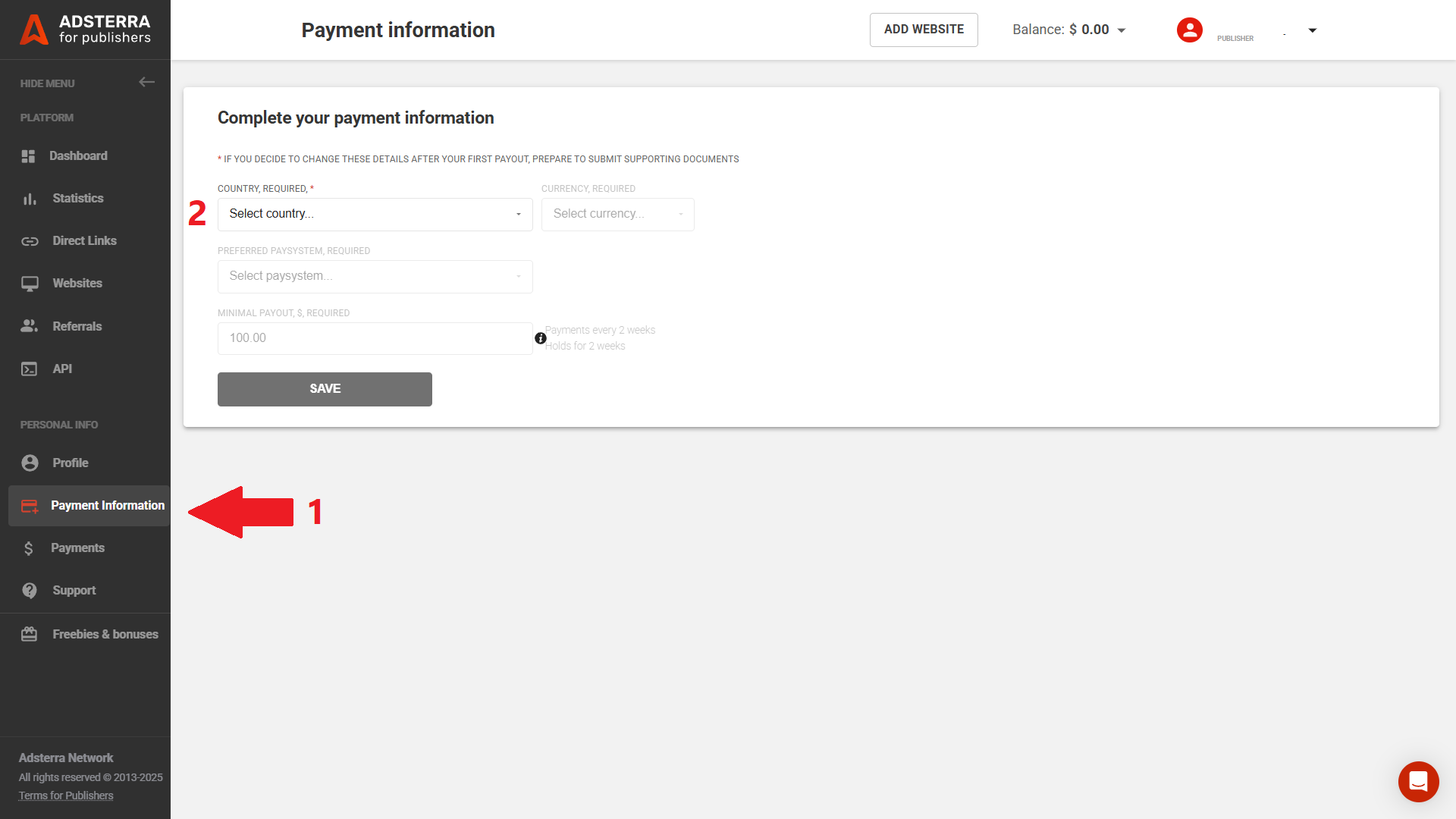Click the Direct Links link icon
Image resolution: width=1456 pixels, height=819 pixels.
29,241
